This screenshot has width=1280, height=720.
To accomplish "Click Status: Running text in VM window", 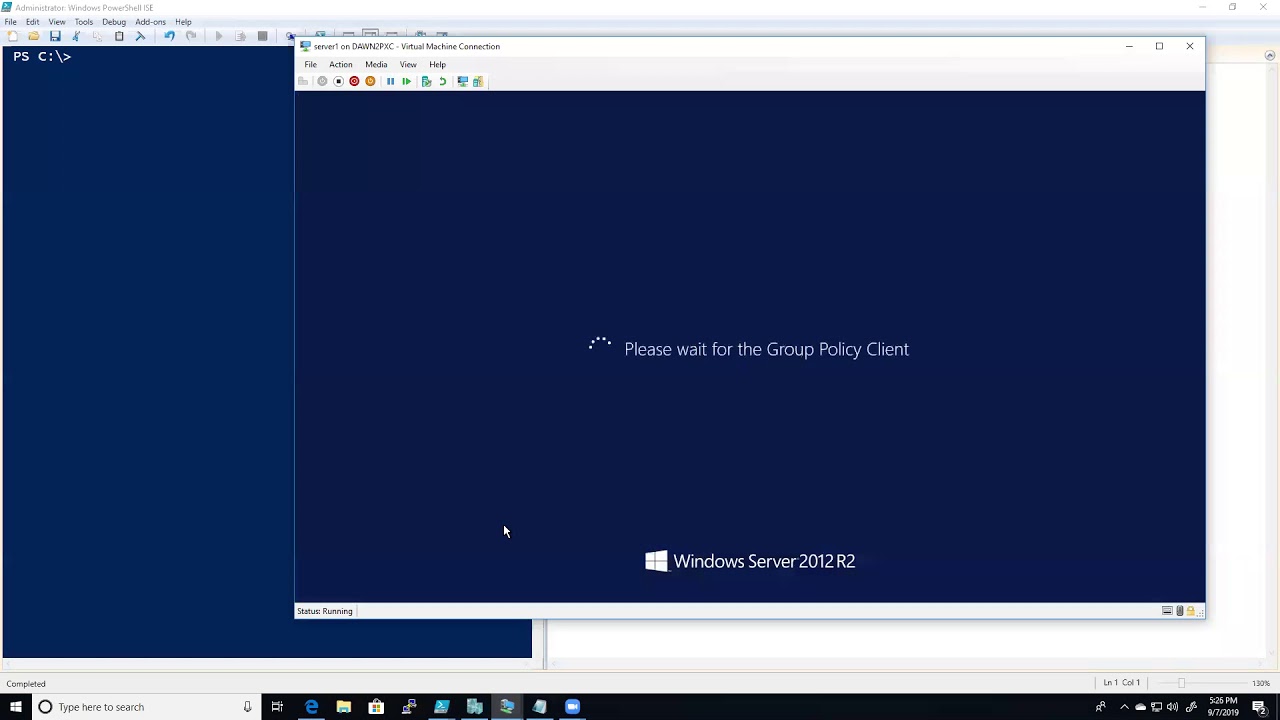I will (324, 611).
